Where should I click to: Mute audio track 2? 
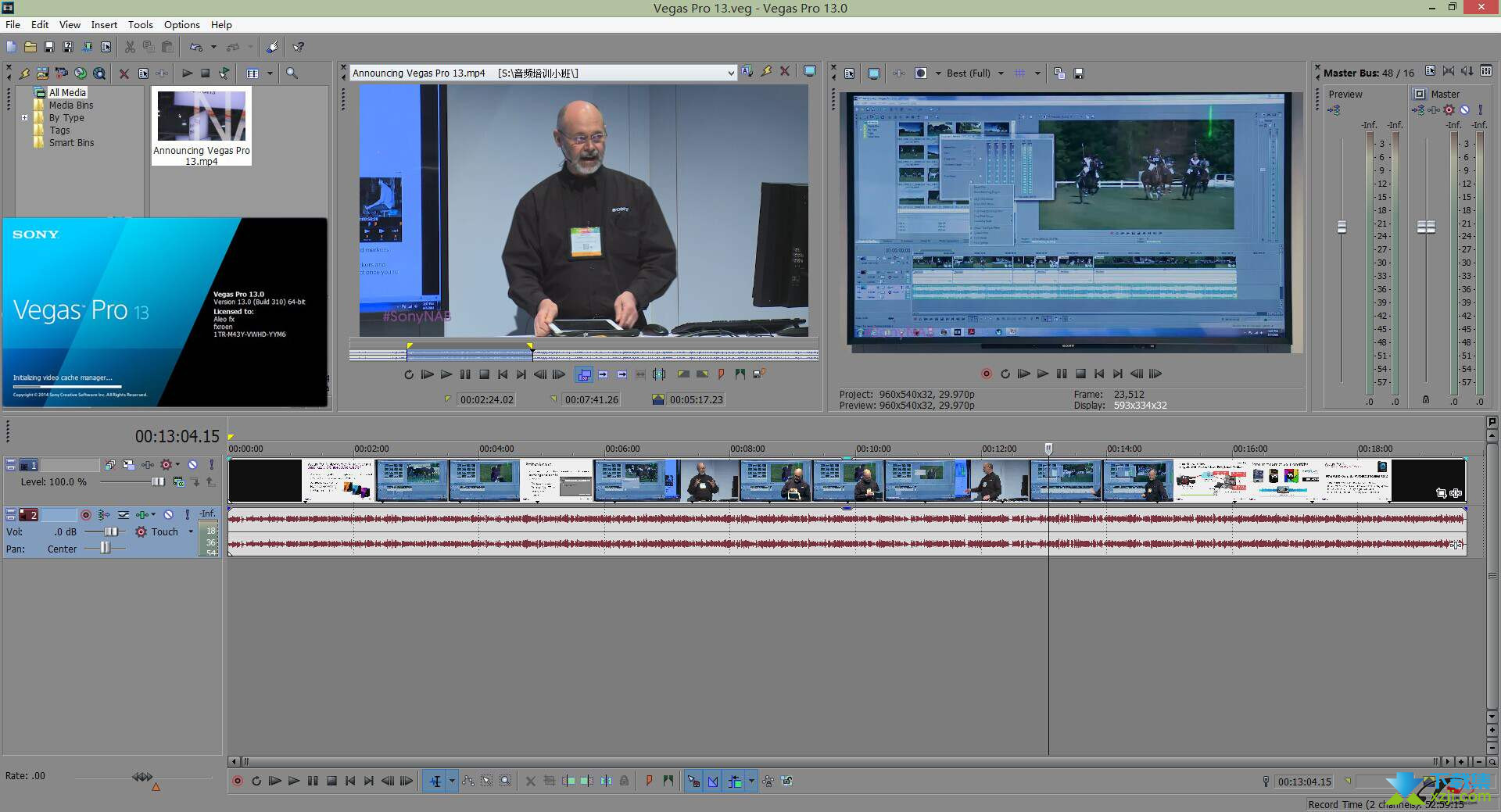pyautogui.click(x=168, y=514)
